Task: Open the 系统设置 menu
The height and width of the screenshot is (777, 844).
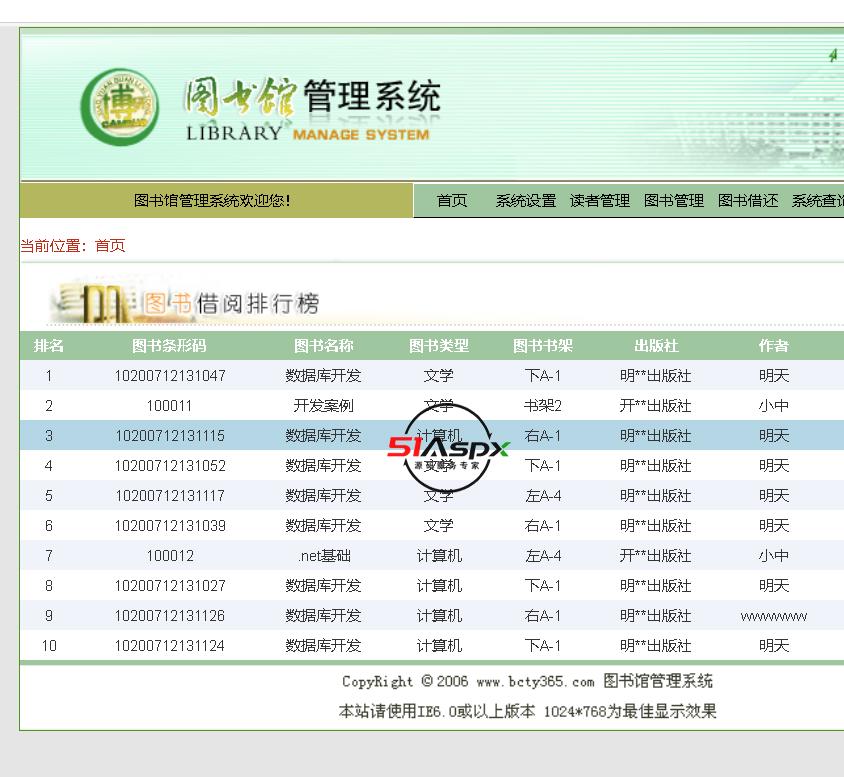Action: [x=526, y=201]
